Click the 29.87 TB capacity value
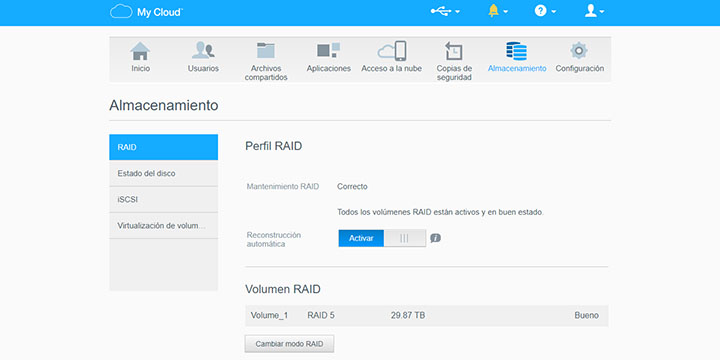Image resolution: width=720 pixels, height=360 pixels. pos(408,316)
